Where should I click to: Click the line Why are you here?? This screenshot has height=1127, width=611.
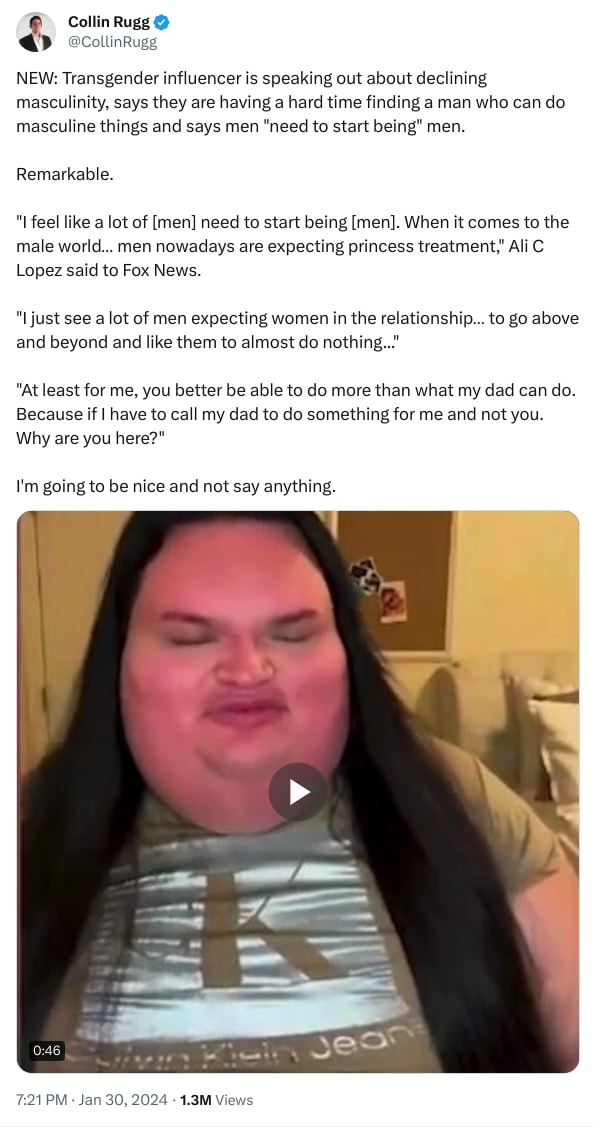pyautogui.click(x=91, y=438)
